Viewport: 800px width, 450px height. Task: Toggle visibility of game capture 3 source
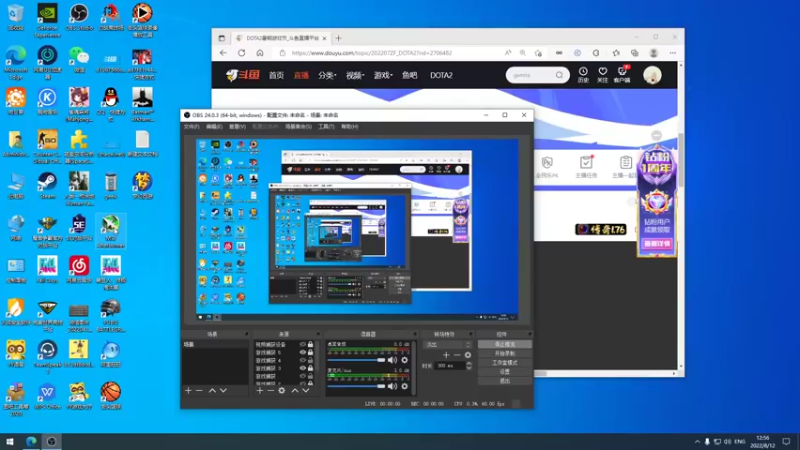pyautogui.click(x=303, y=368)
